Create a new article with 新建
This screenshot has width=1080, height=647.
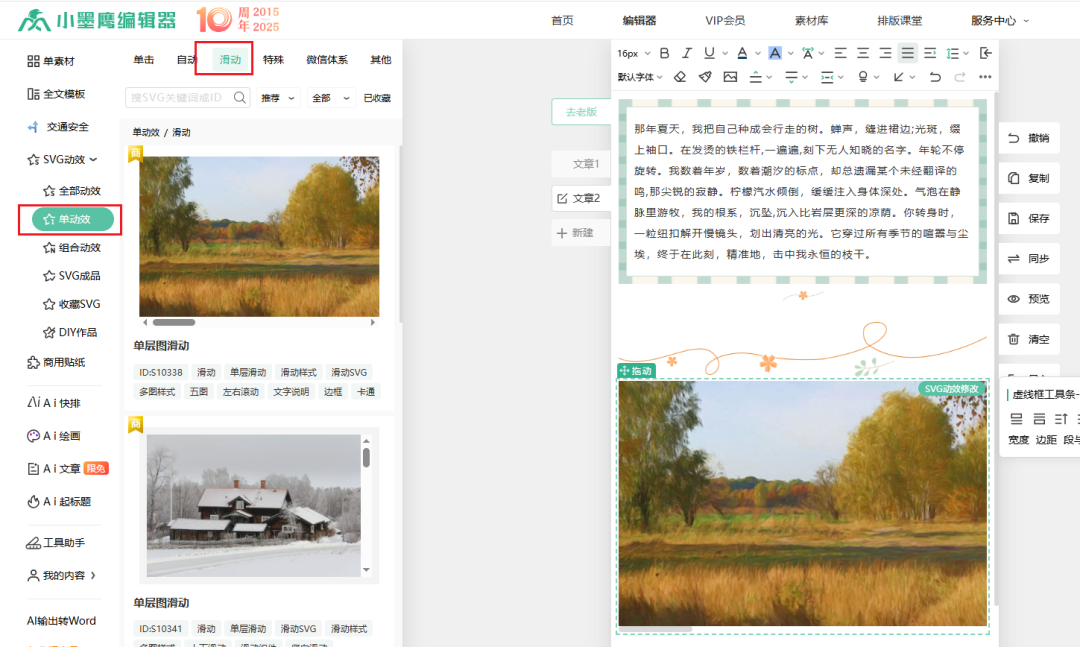point(581,233)
